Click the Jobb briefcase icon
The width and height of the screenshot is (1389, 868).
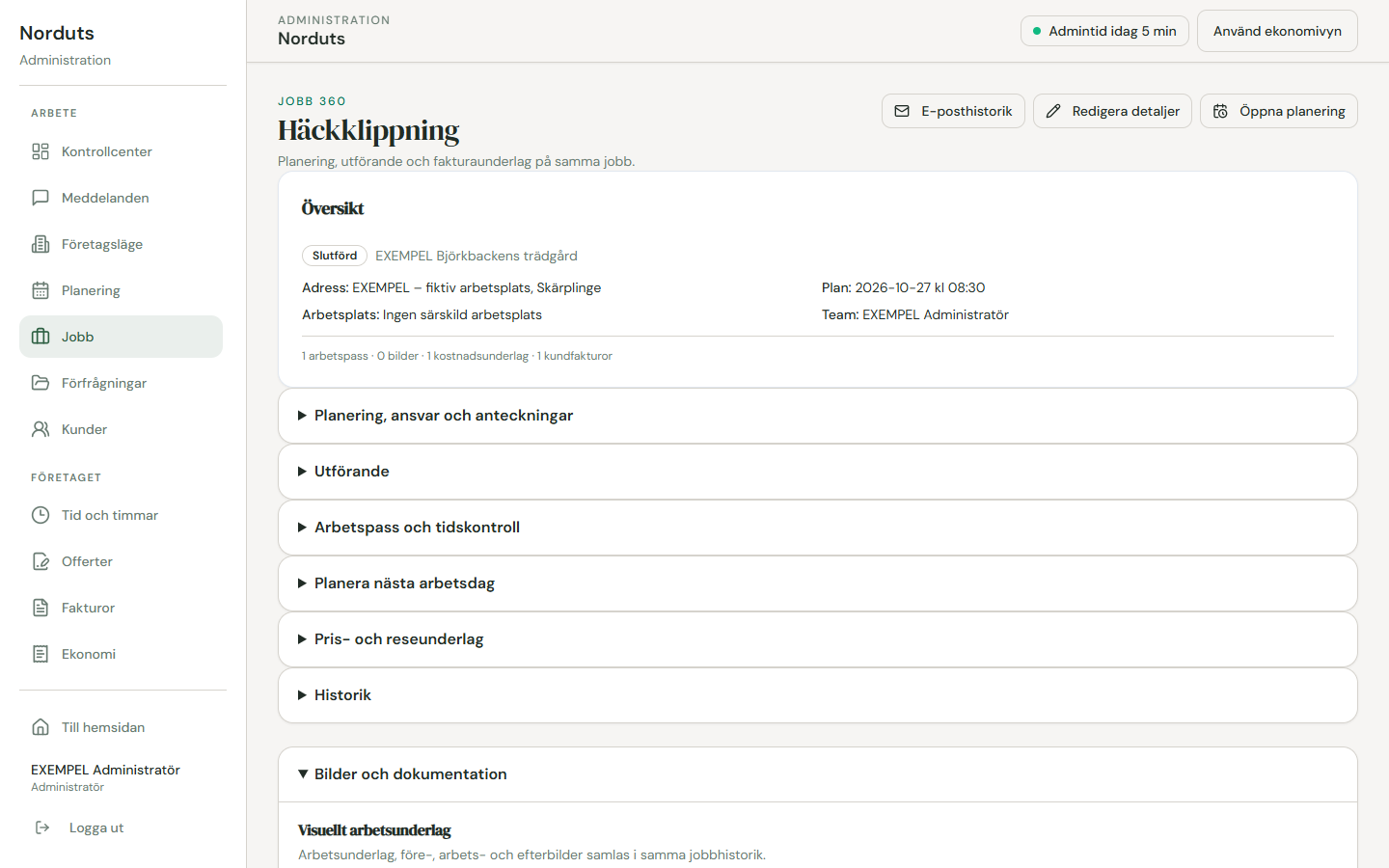(41, 337)
